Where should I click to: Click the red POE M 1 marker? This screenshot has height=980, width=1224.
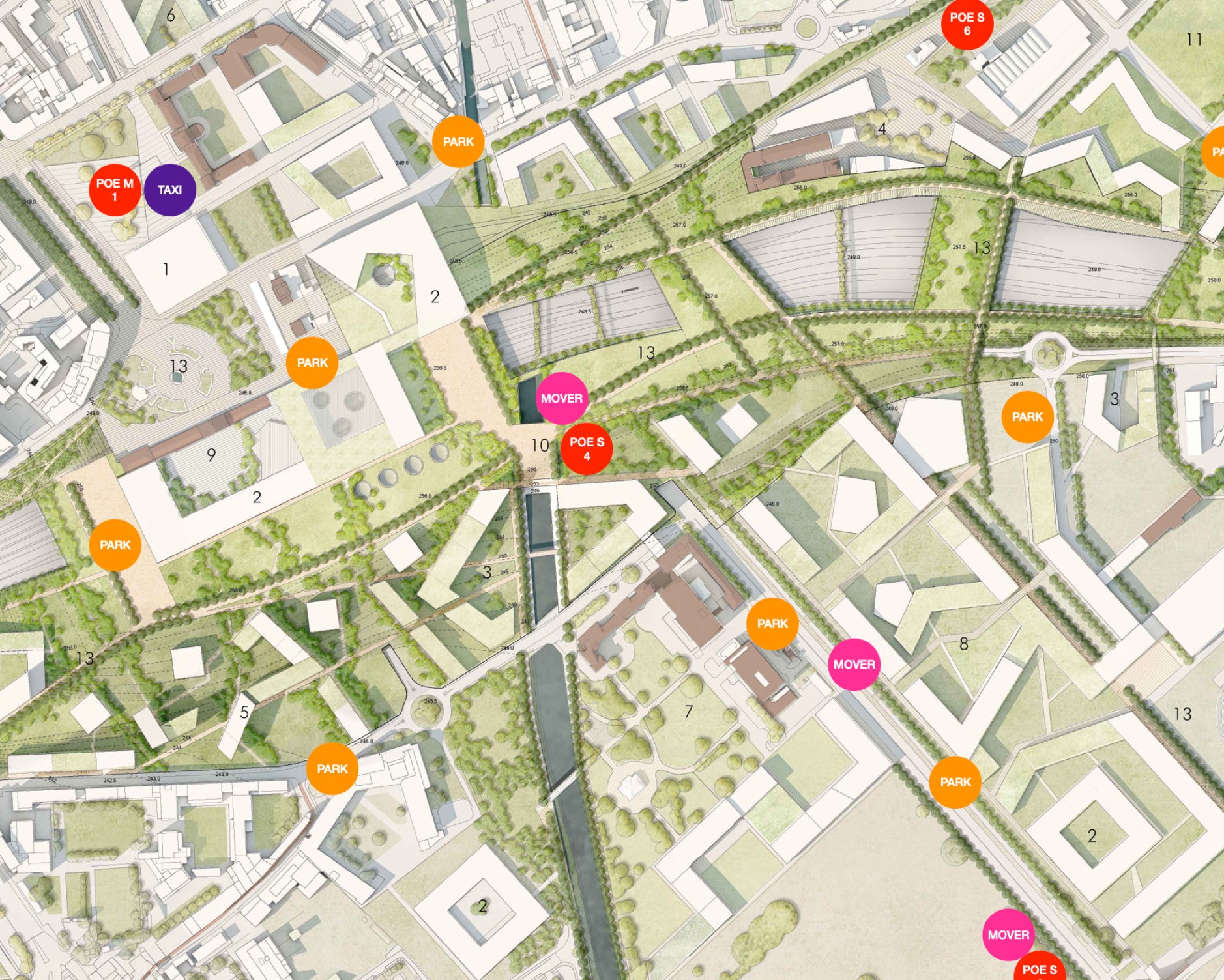click(115, 190)
